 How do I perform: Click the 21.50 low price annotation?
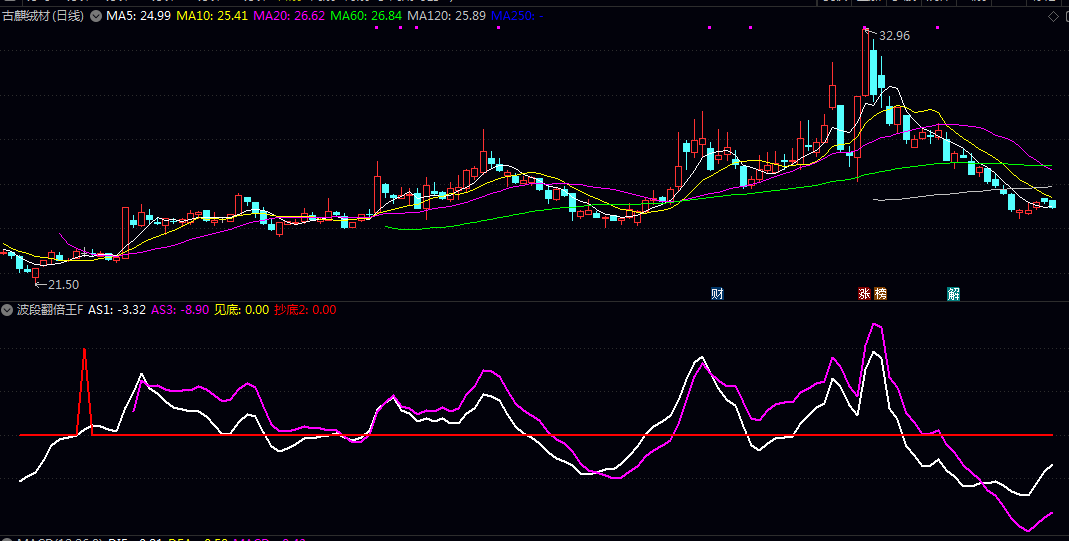tap(62, 285)
